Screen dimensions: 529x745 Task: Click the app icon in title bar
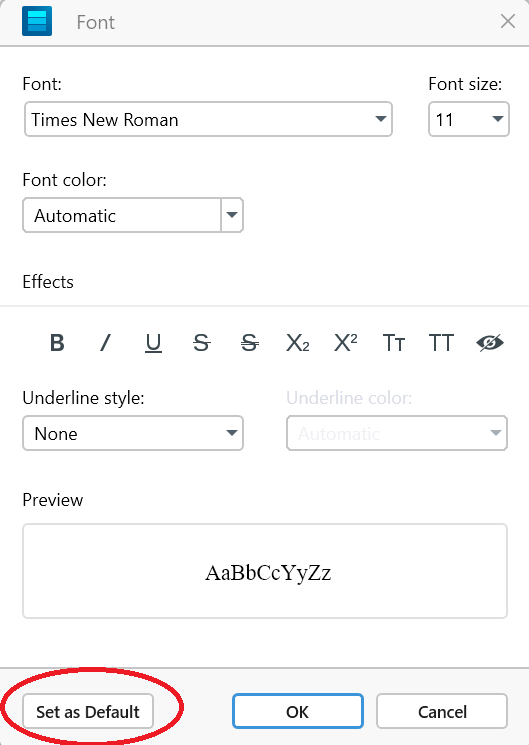pyautogui.click(x=37, y=21)
